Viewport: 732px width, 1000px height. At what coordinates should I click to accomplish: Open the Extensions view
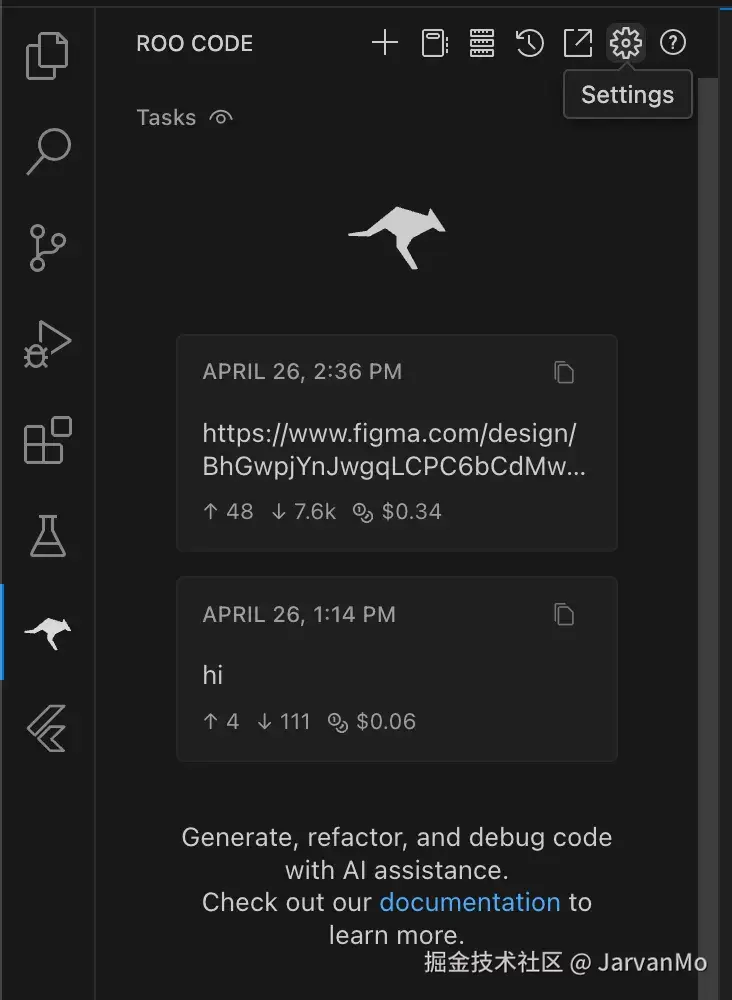[x=45, y=440]
